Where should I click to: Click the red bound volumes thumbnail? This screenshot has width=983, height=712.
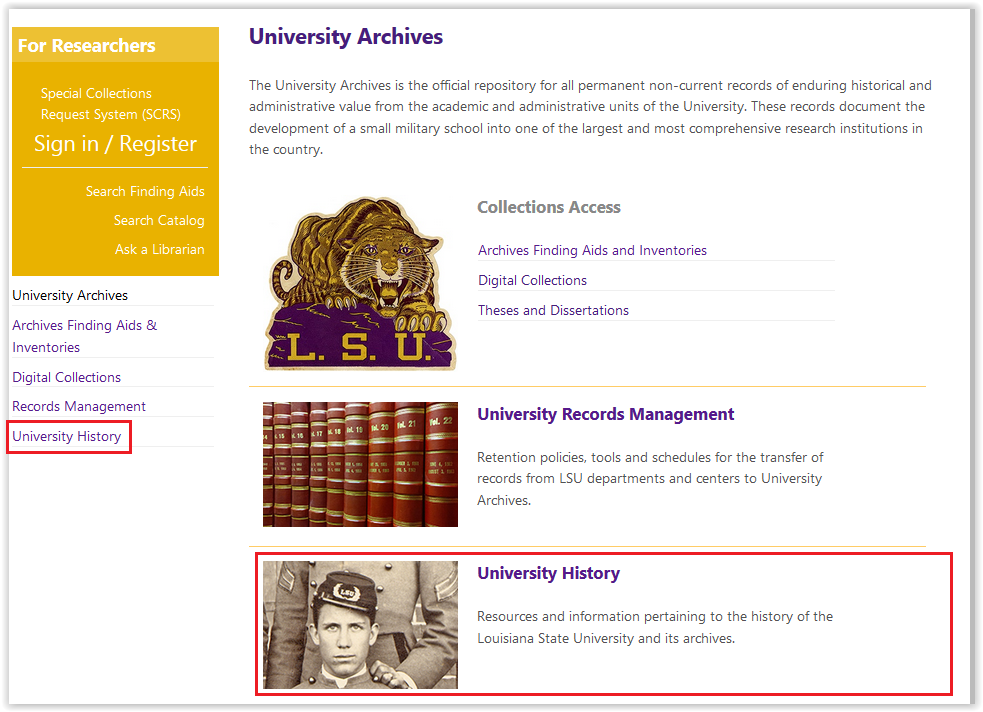click(x=360, y=464)
